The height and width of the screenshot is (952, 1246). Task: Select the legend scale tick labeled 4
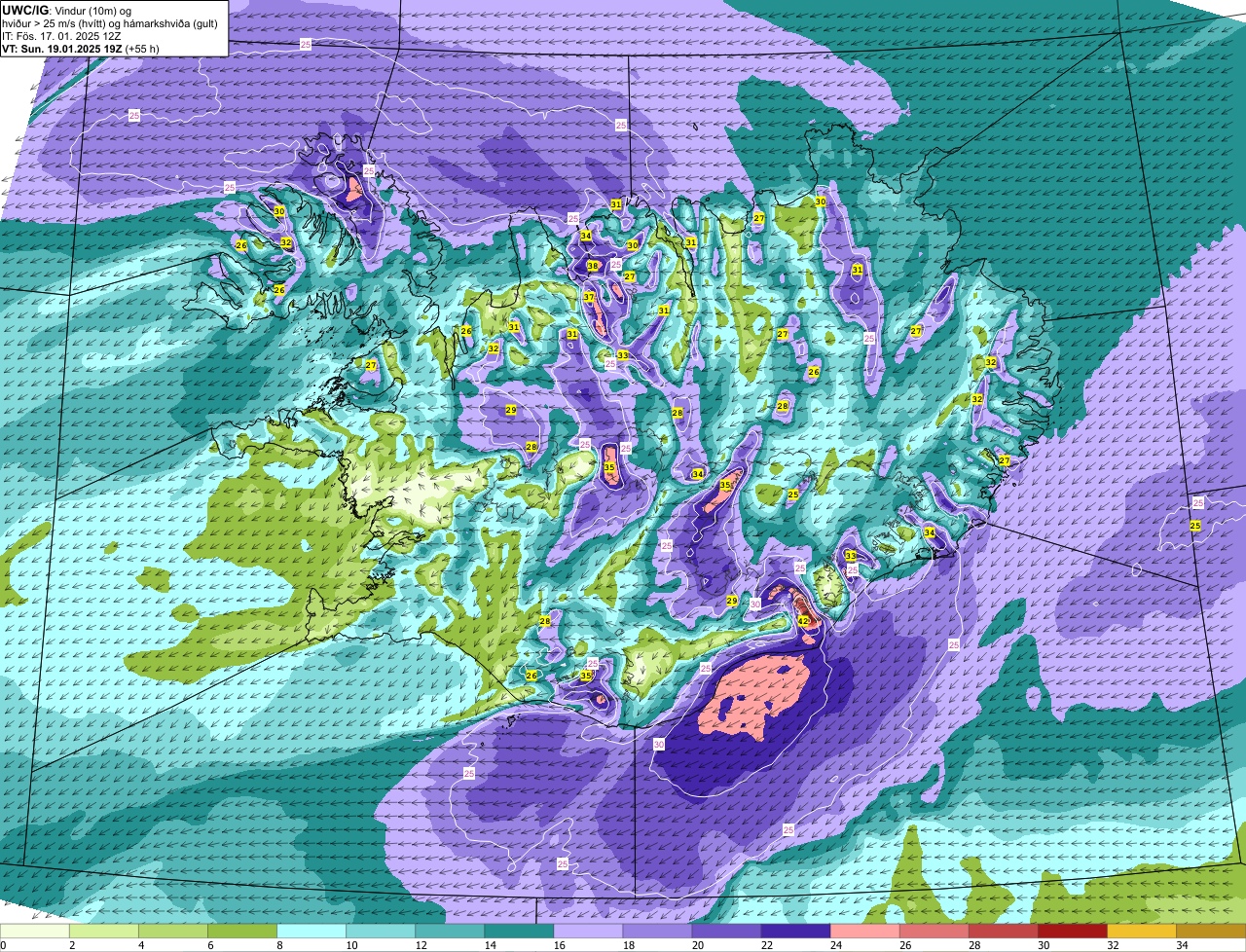click(141, 945)
